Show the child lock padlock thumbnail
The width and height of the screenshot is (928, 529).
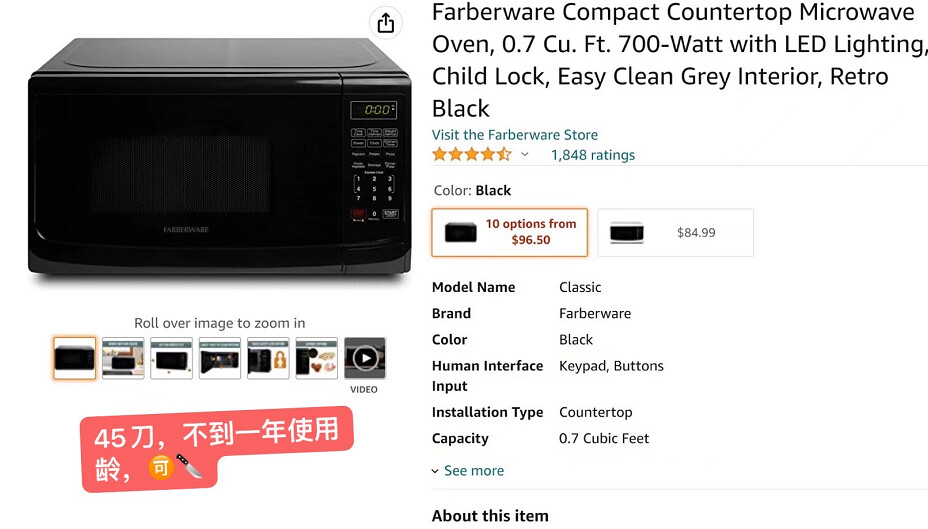pos(268,358)
